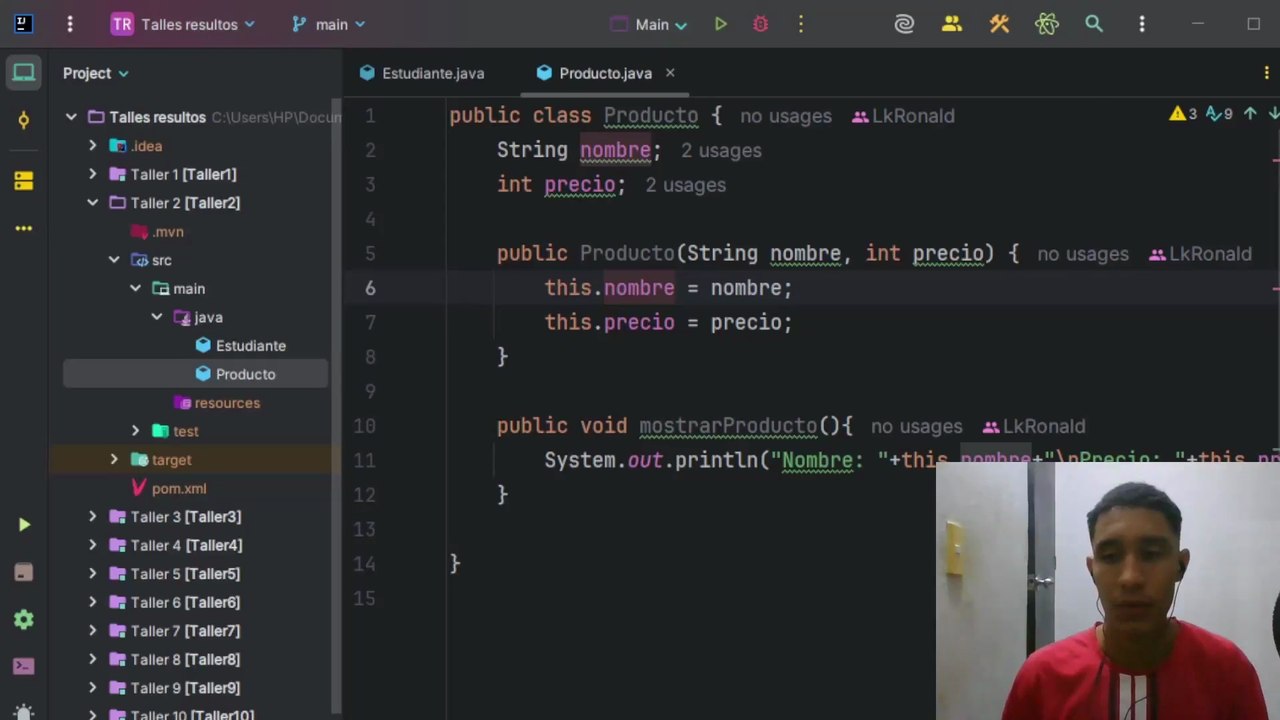This screenshot has width=1280, height=720.
Task: Select Taller 9 [Taller9] module
Action: coord(174,688)
